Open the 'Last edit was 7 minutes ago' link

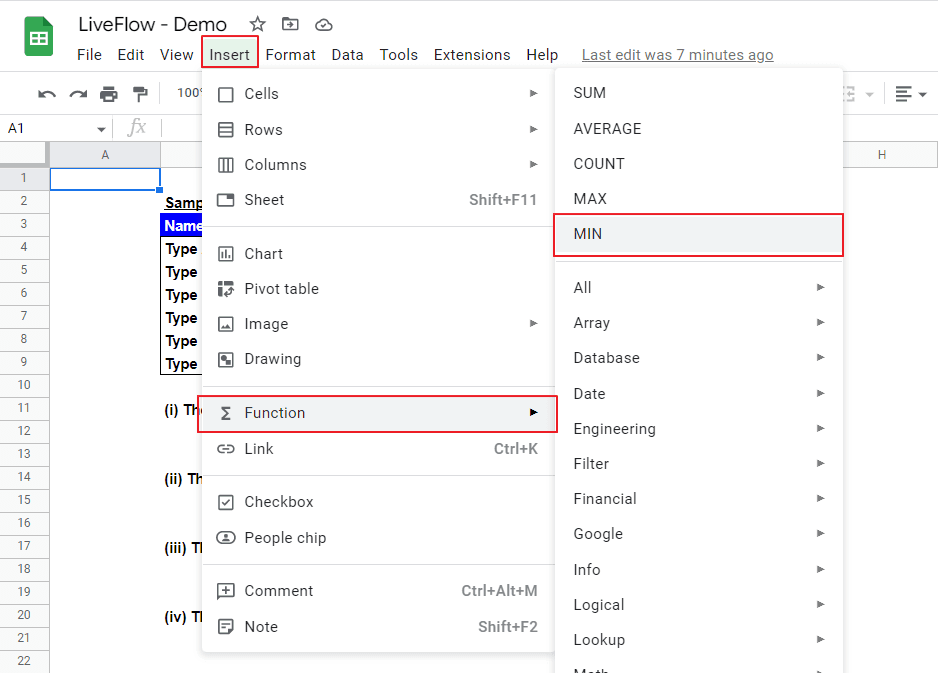pyautogui.click(x=677, y=55)
